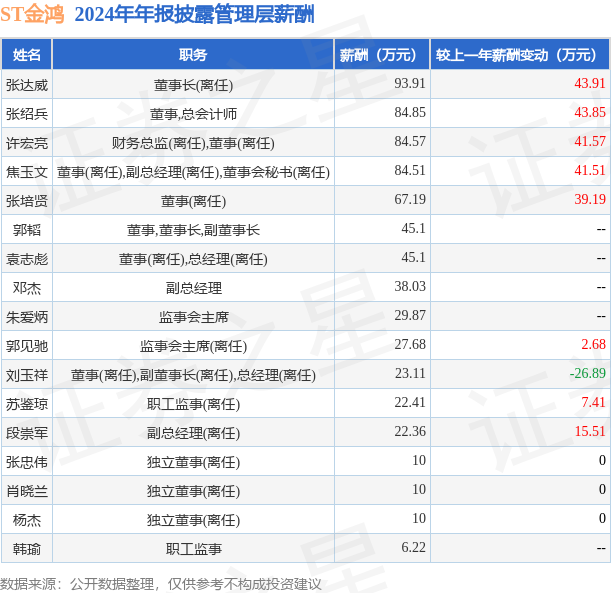Click the name cell '袁志彪'
Viewport: 611px width, 593px height.
(x=26, y=259)
